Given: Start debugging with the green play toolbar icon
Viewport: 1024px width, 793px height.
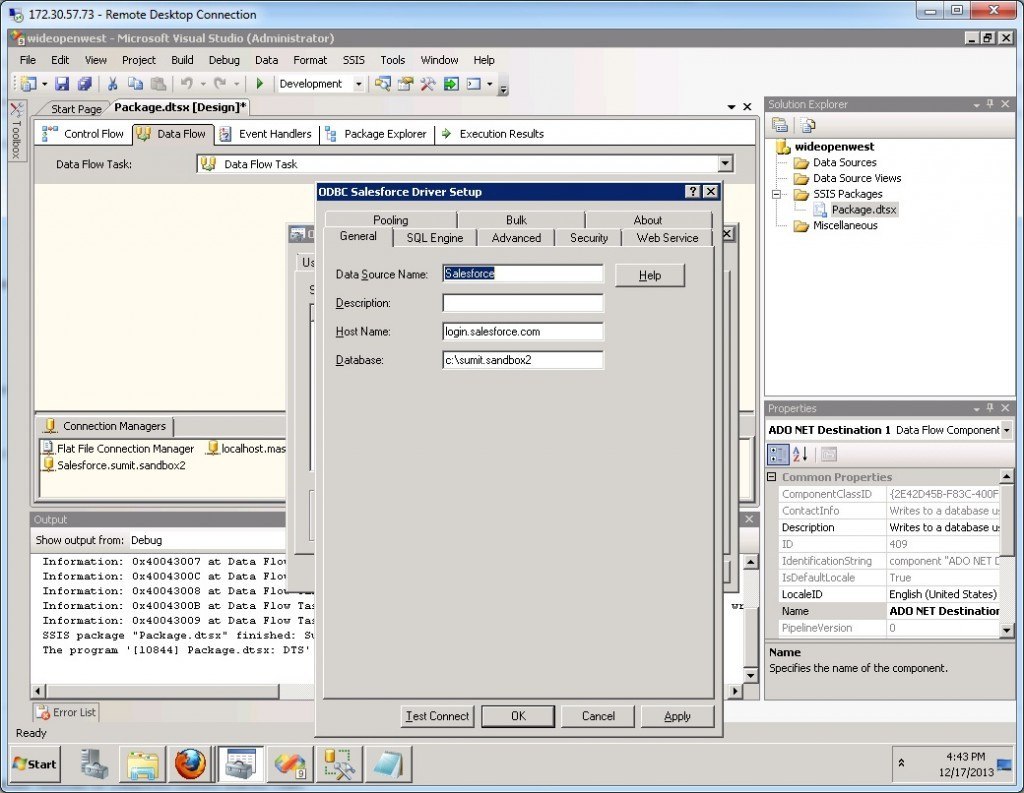Looking at the screenshot, I should coord(260,83).
